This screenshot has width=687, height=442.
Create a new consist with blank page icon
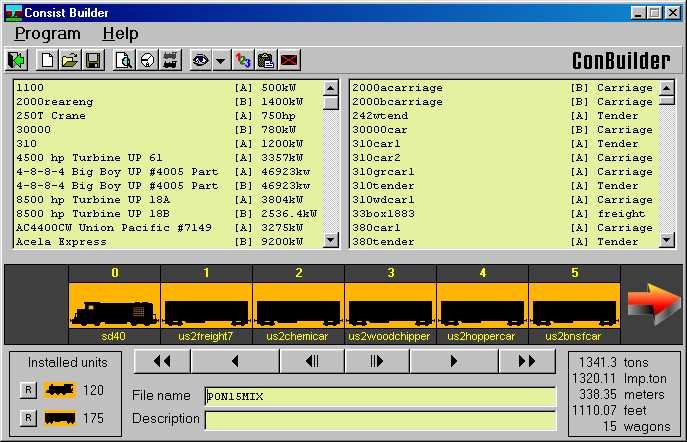(x=47, y=60)
